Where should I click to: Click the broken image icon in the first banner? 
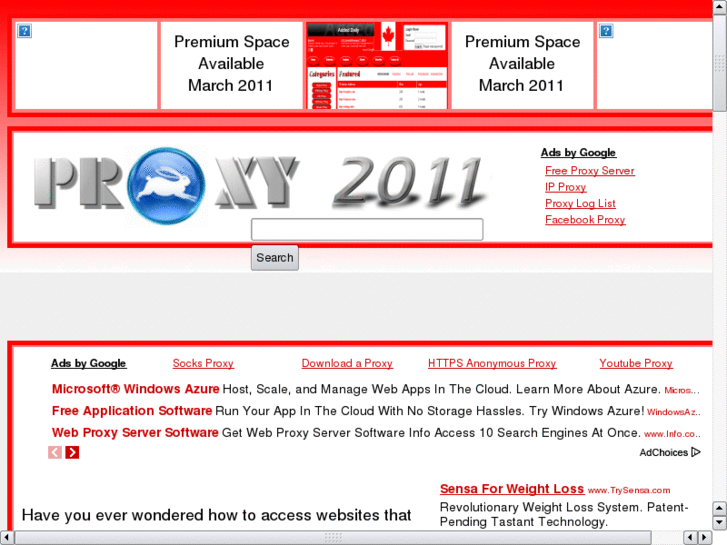pyautogui.click(x=24, y=31)
